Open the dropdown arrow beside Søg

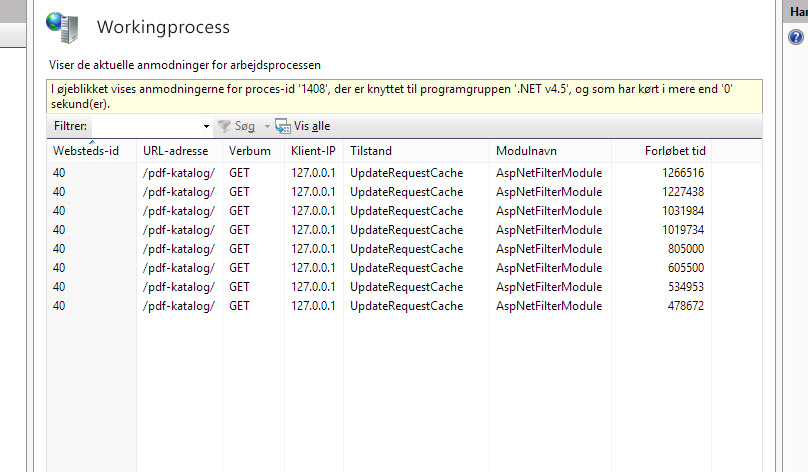click(267, 127)
